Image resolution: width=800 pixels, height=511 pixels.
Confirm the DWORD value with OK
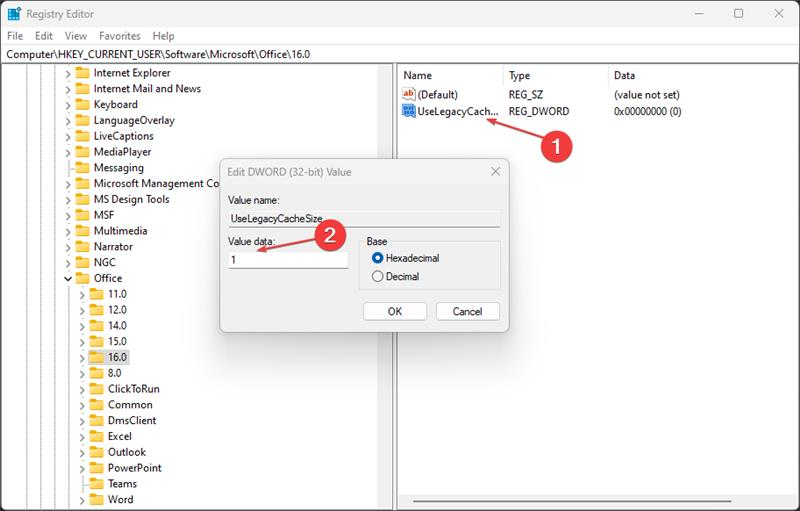coord(395,312)
